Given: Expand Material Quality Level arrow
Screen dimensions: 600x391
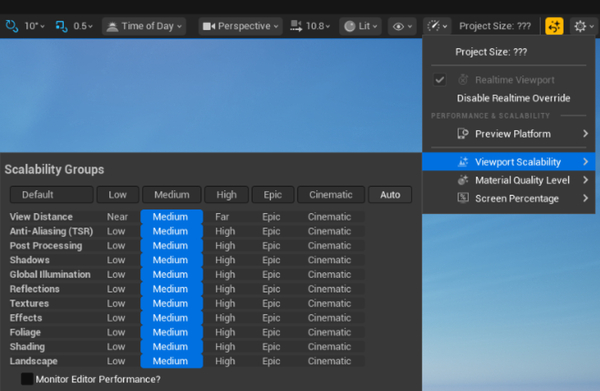Looking at the screenshot, I should [x=585, y=180].
